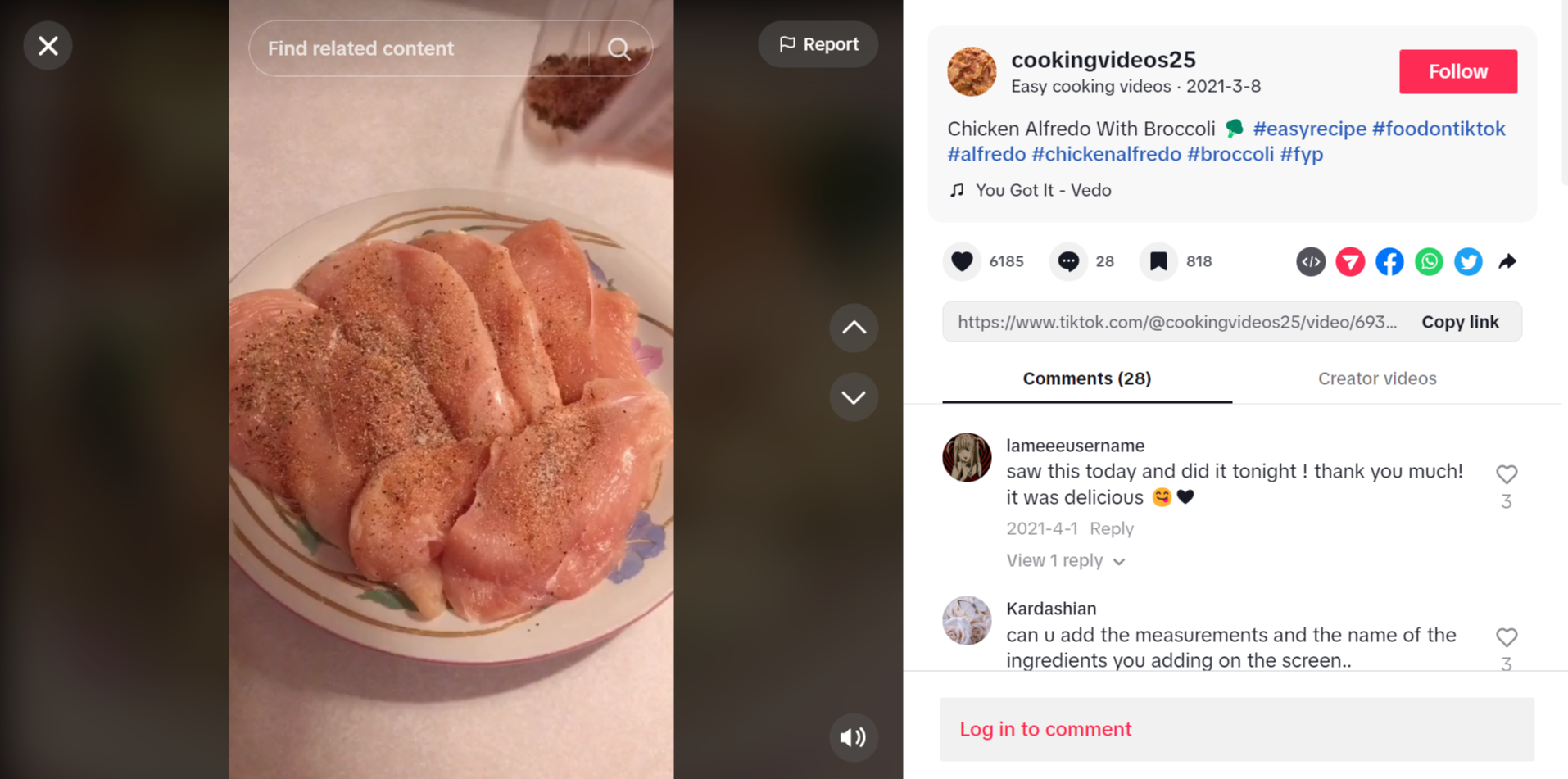
Task: Like lameeeusername's comment
Action: coord(1507,474)
